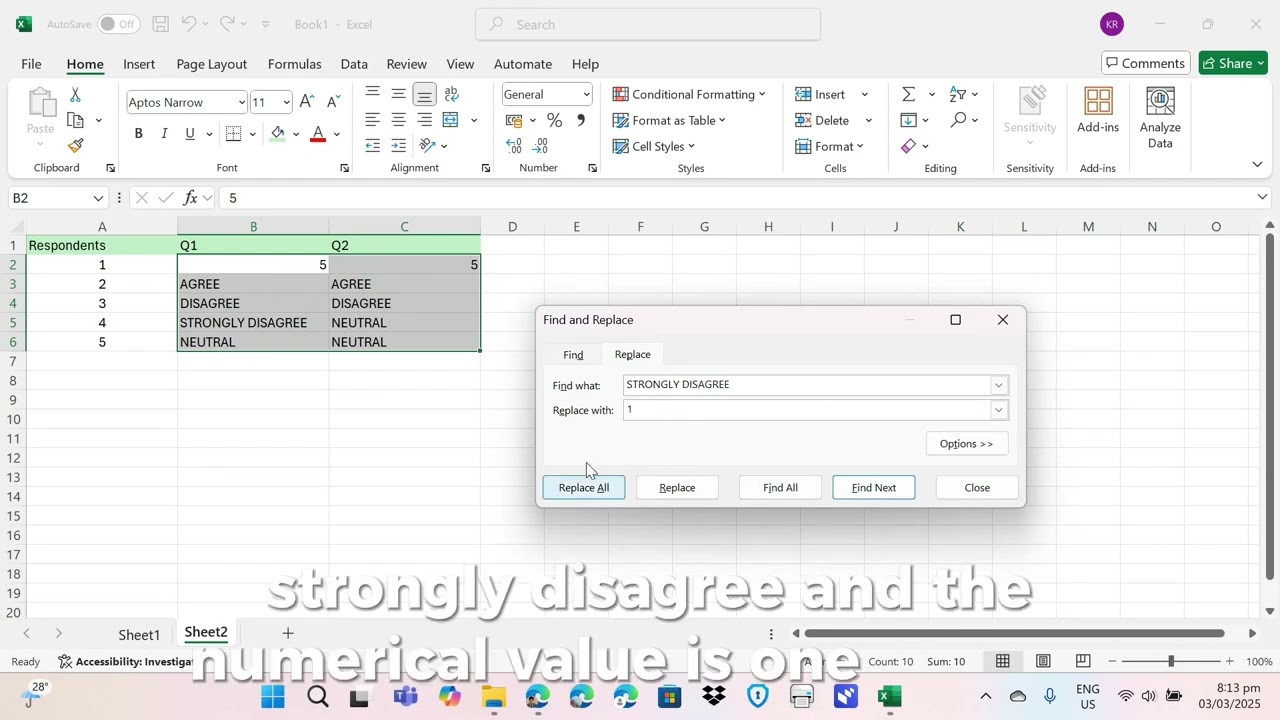Click the Find Next button
The height and width of the screenshot is (720, 1280).
pyautogui.click(x=874, y=488)
